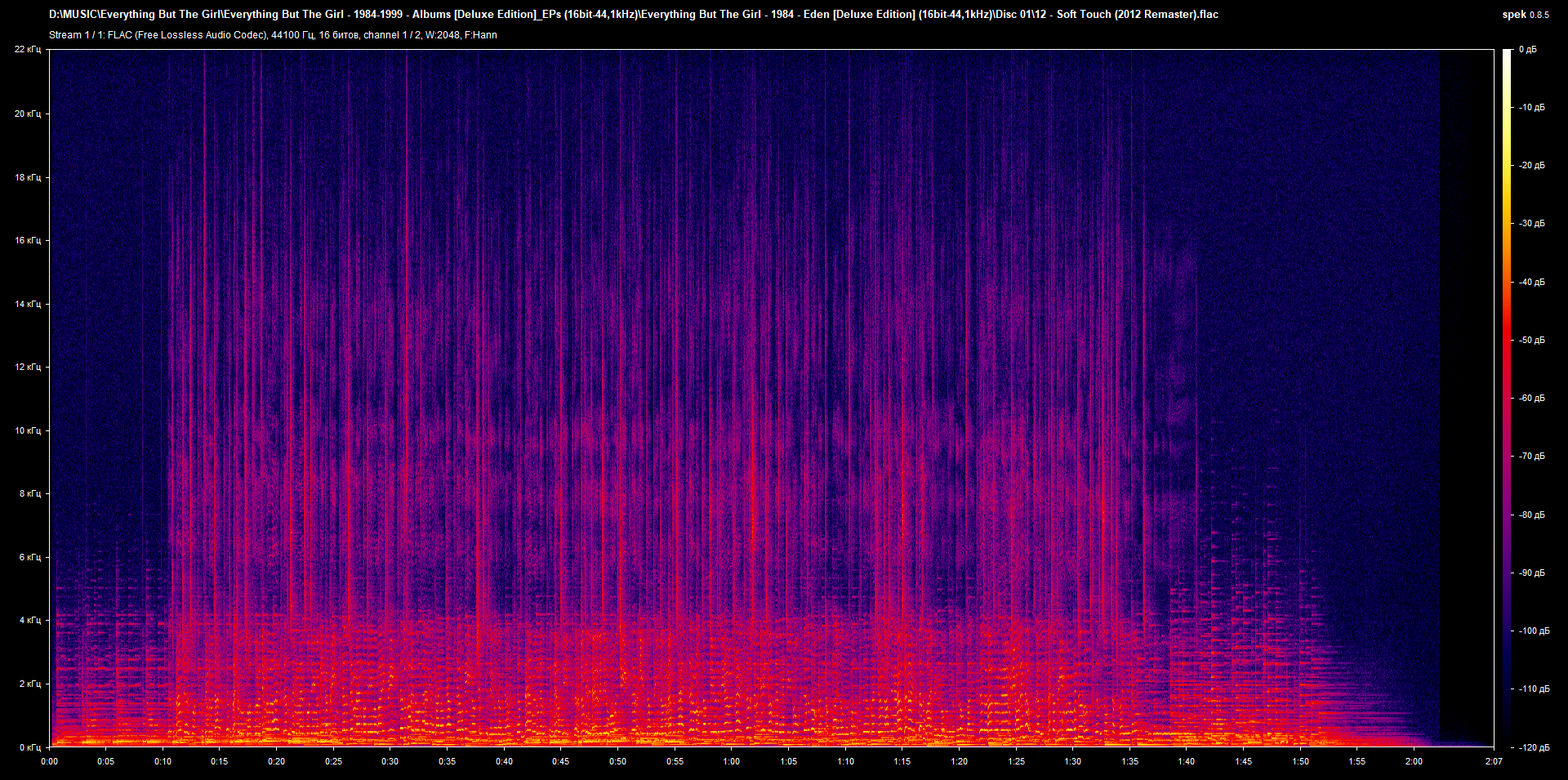This screenshot has width=1568, height=780.
Task: Click the '-110 дБ' level scale label
Action: pyautogui.click(x=1533, y=689)
